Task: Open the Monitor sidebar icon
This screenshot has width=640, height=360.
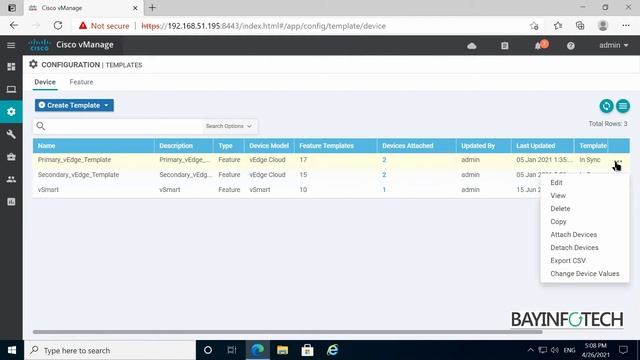Action: (11, 89)
